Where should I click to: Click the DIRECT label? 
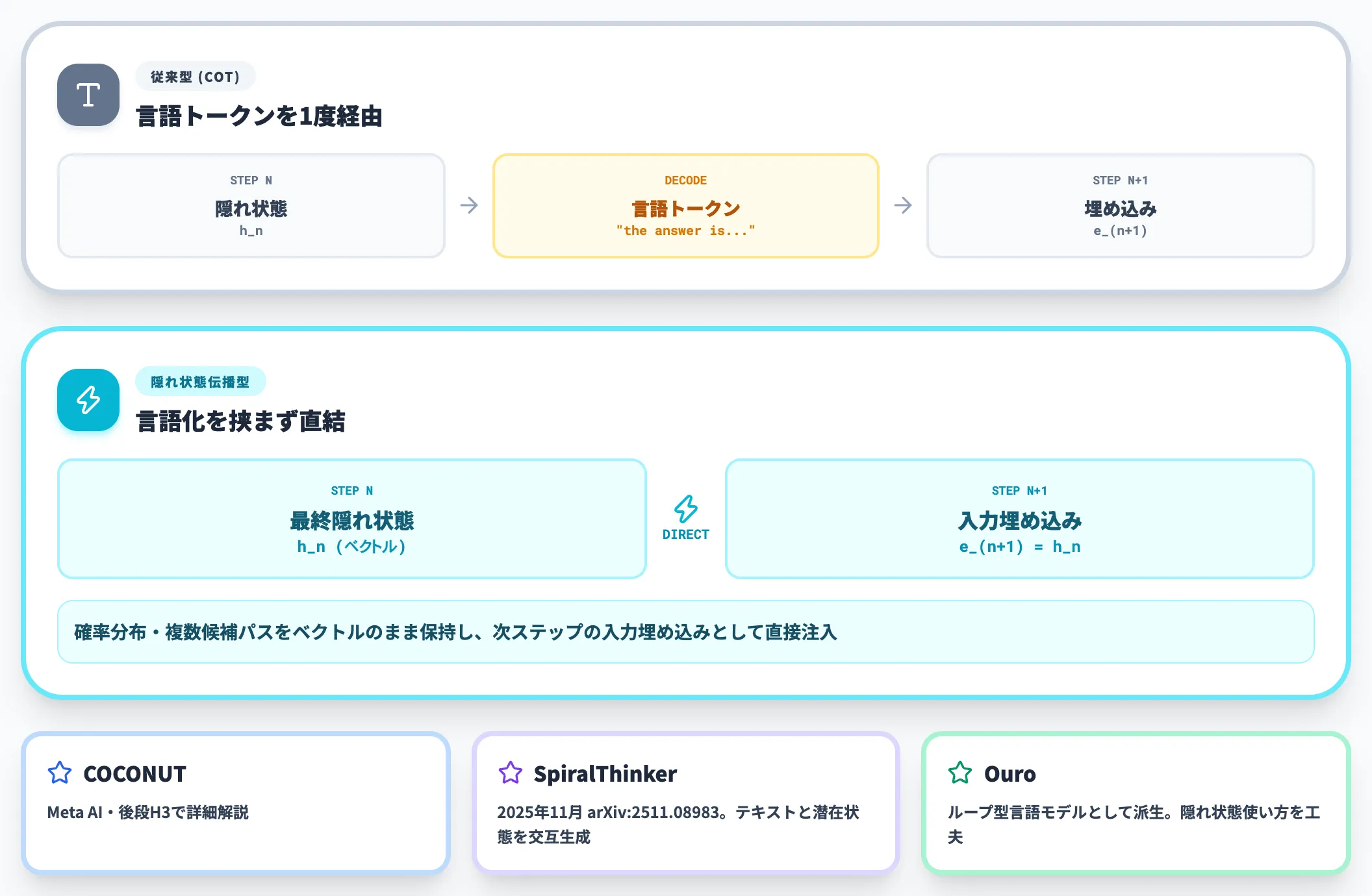click(686, 534)
